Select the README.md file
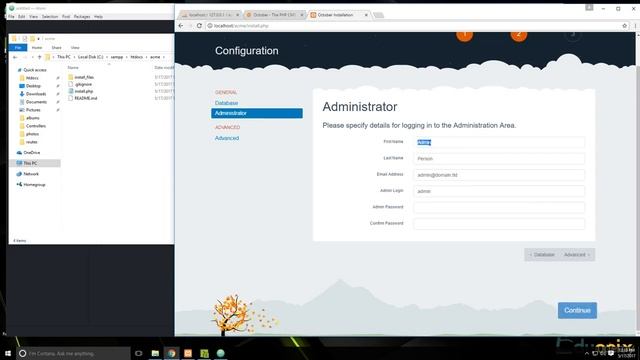Viewport: 640px width, 360px height. (x=86, y=98)
